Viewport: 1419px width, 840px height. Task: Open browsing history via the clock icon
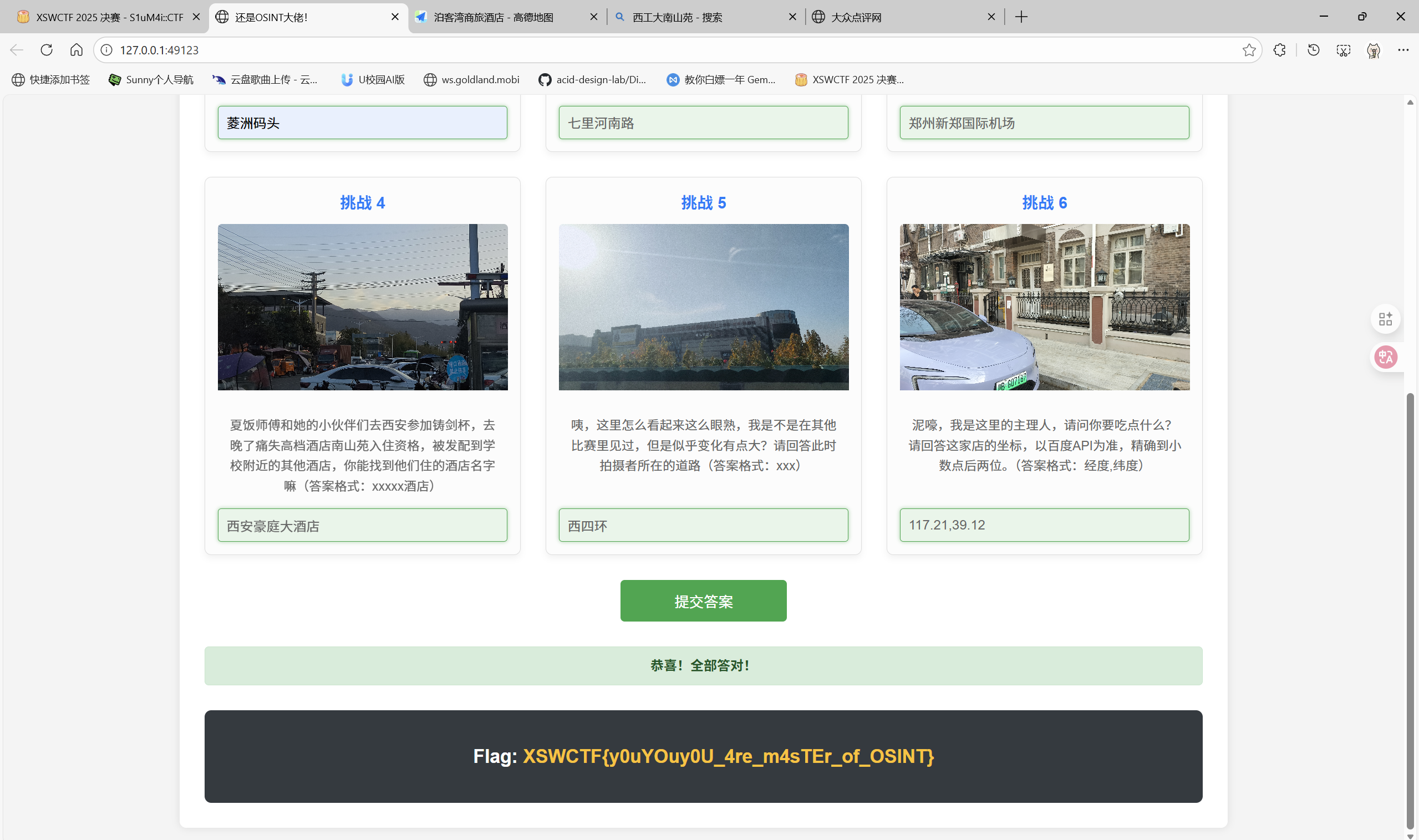pyautogui.click(x=1313, y=50)
